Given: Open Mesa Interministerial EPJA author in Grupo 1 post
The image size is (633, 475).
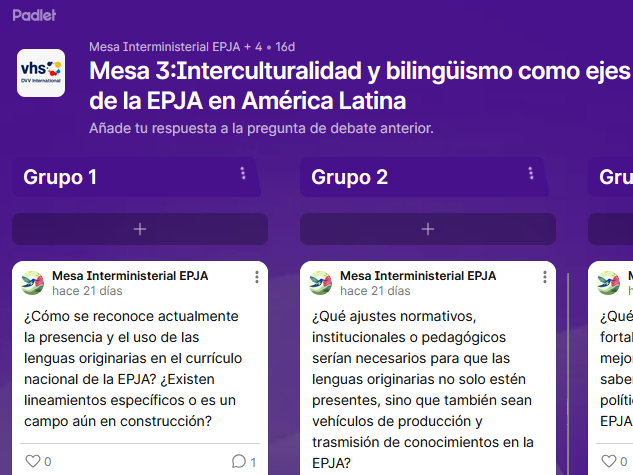Looking at the screenshot, I should (x=130, y=276).
